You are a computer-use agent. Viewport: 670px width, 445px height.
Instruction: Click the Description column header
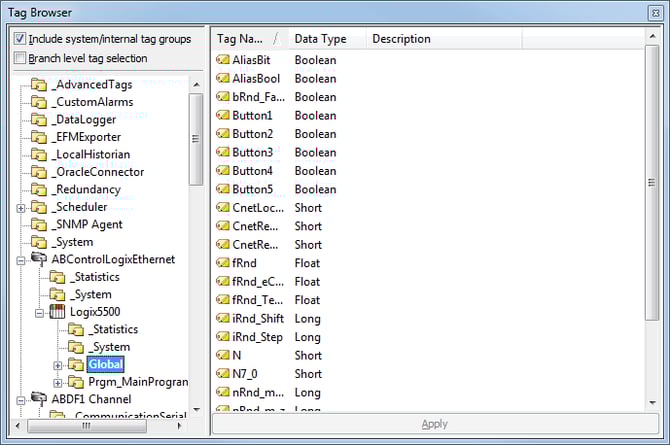pos(400,39)
